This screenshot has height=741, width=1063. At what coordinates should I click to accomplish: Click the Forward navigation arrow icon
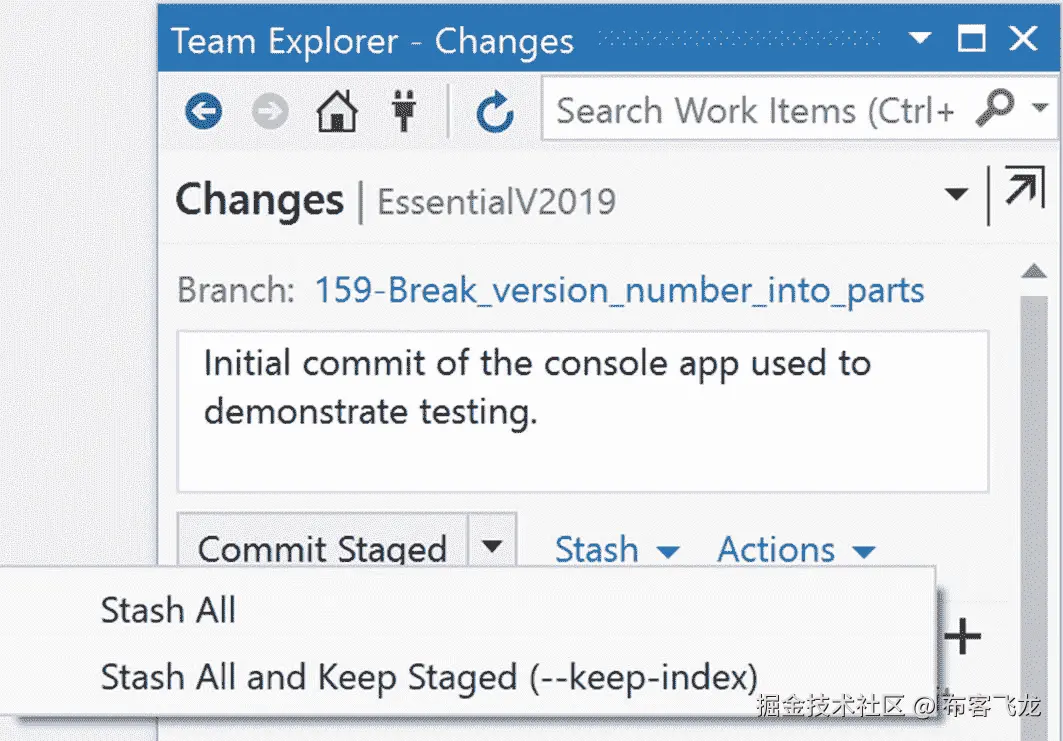(269, 111)
